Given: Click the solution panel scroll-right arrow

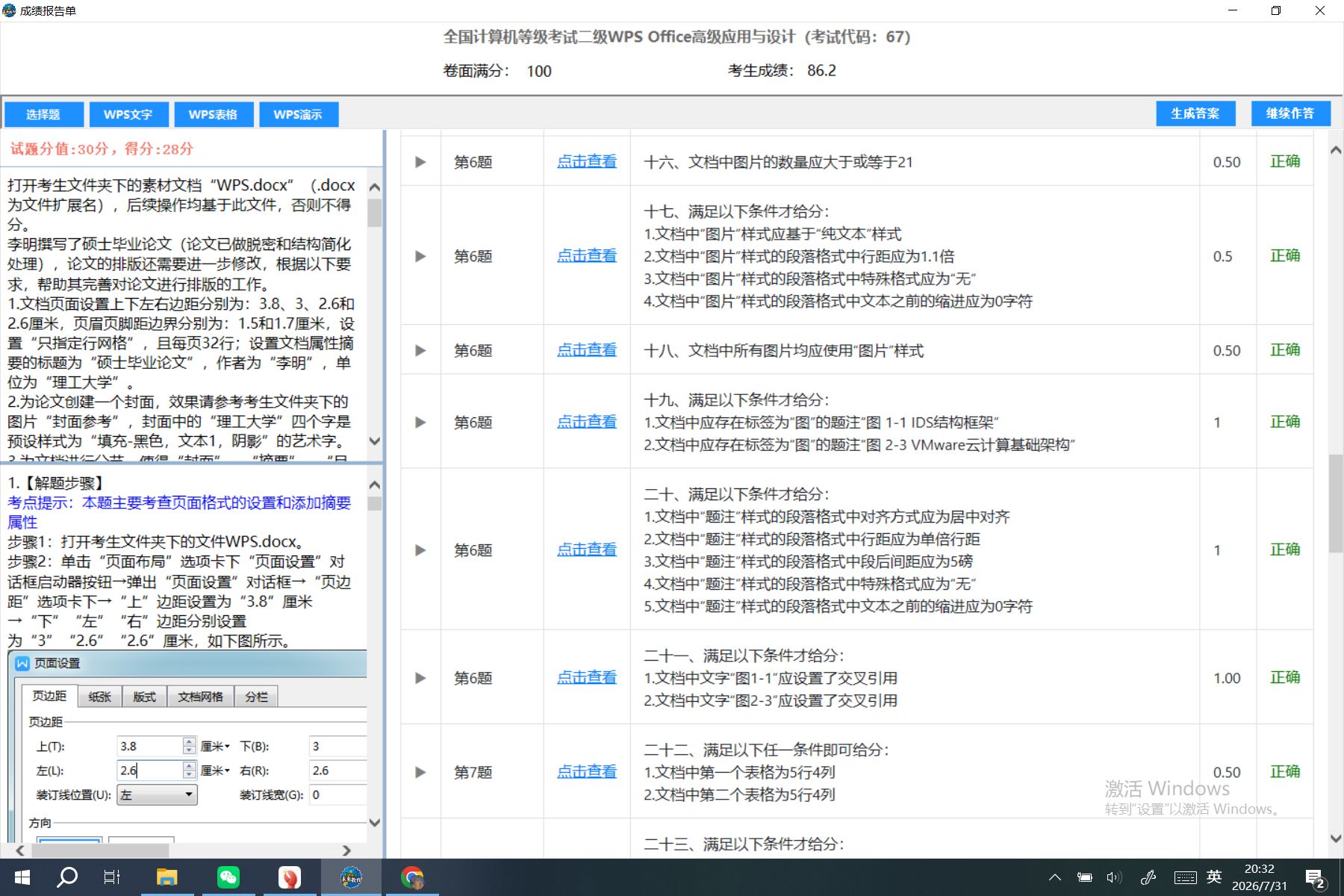Looking at the screenshot, I should click(x=346, y=850).
